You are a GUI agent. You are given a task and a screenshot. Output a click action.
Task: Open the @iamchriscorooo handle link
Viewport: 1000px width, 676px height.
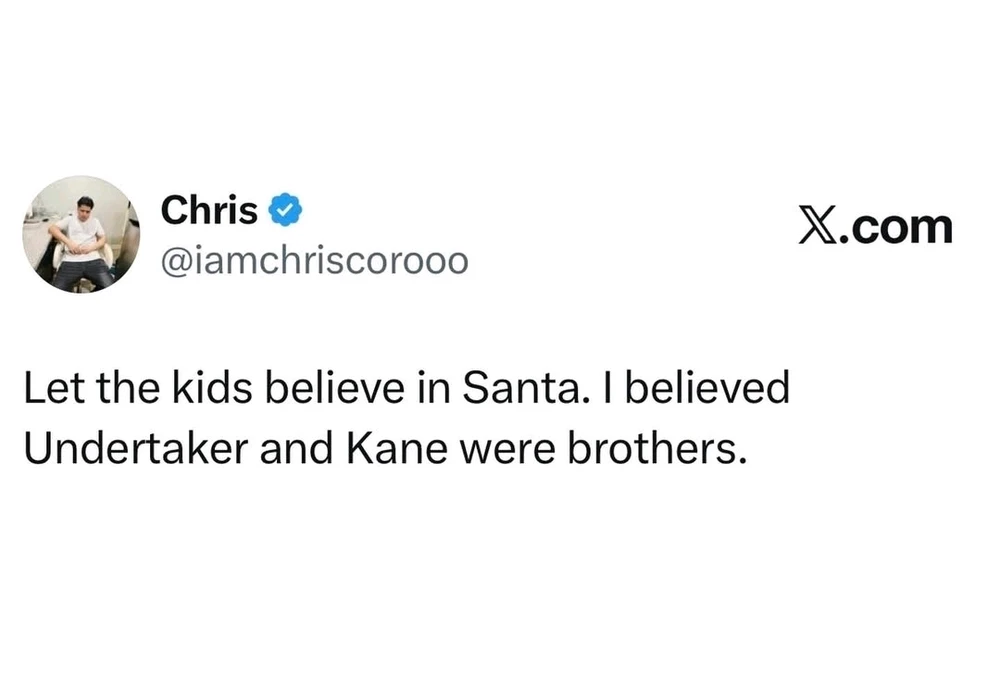pyautogui.click(x=313, y=261)
